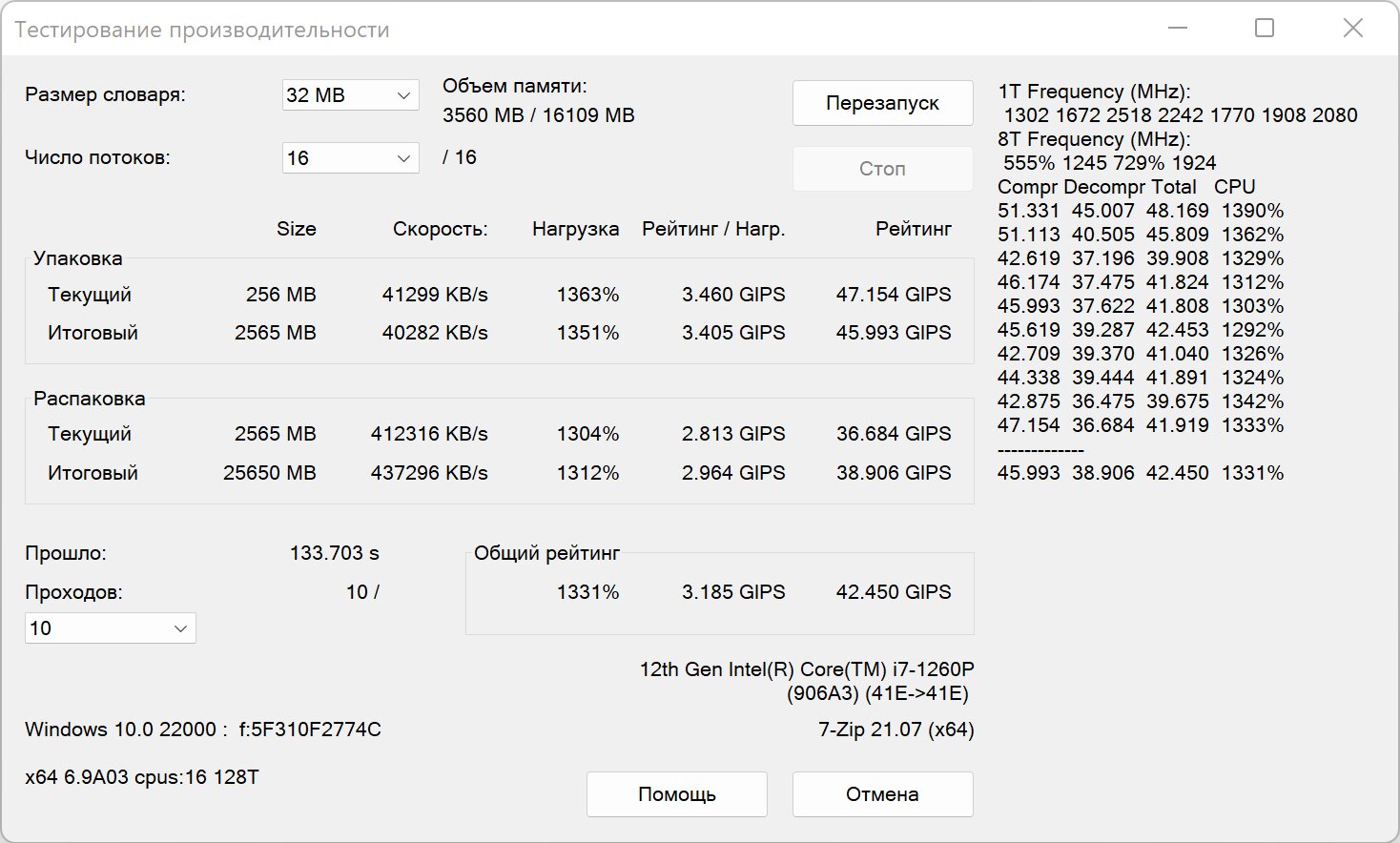
Task: Select the (906A3) (41E->41E) text
Action: click(x=877, y=693)
